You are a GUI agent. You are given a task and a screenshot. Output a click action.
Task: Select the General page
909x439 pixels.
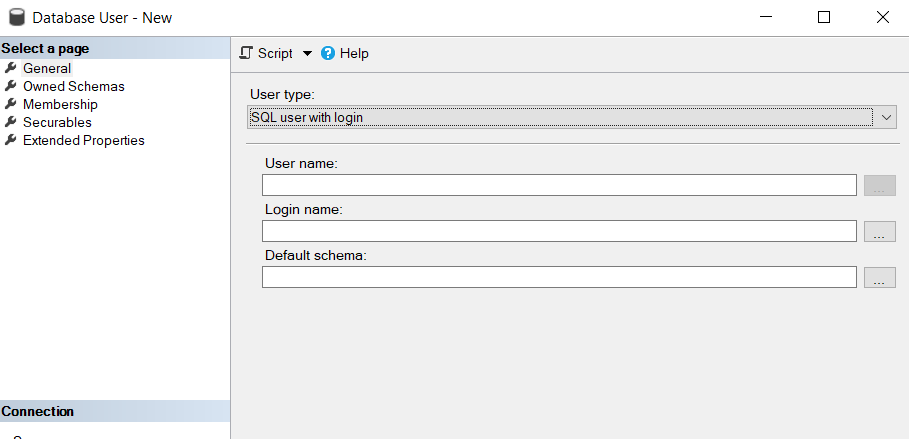coord(47,68)
